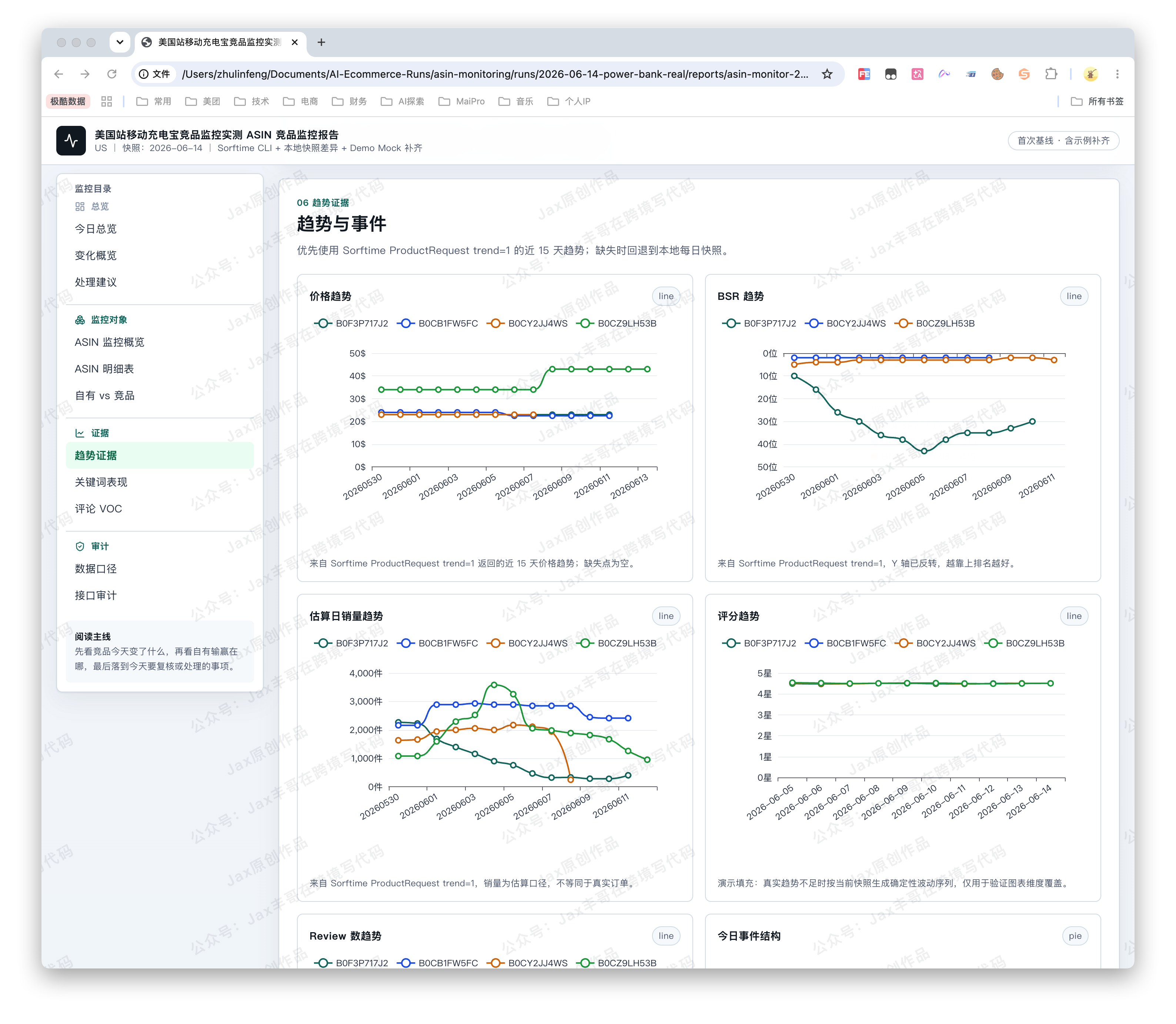Click the browser forward arrow
Screen dimensions: 1176x1024
coord(85,74)
